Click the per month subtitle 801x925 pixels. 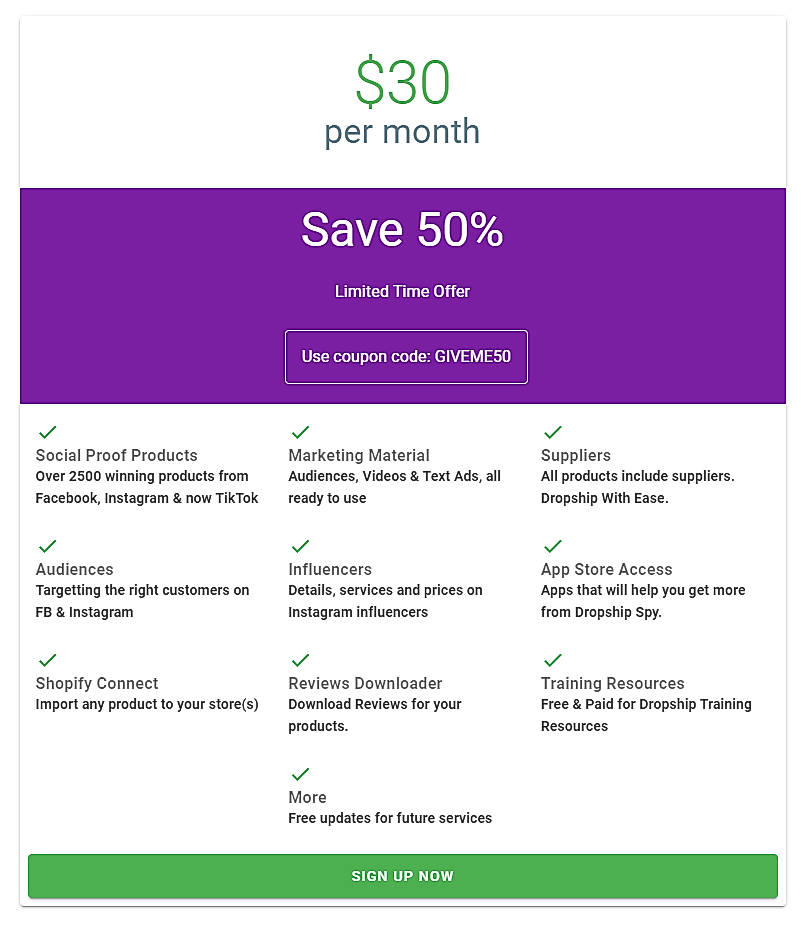(401, 131)
